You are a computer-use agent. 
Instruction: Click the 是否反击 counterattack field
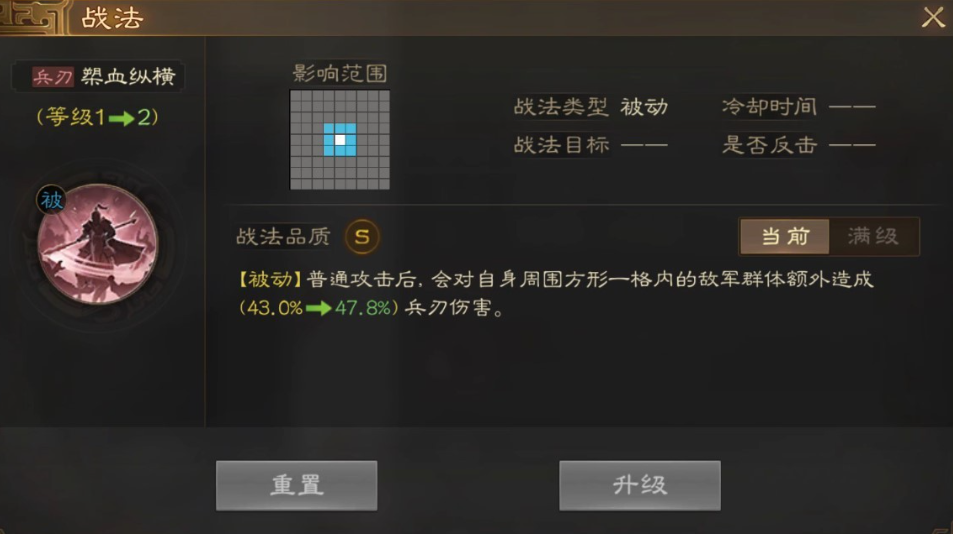click(798, 145)
